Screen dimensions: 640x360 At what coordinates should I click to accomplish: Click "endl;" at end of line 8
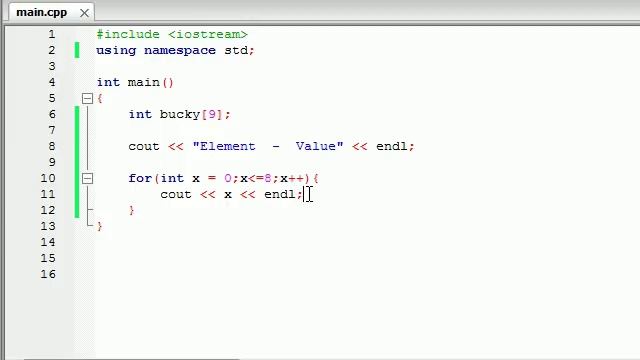point(395,146)
